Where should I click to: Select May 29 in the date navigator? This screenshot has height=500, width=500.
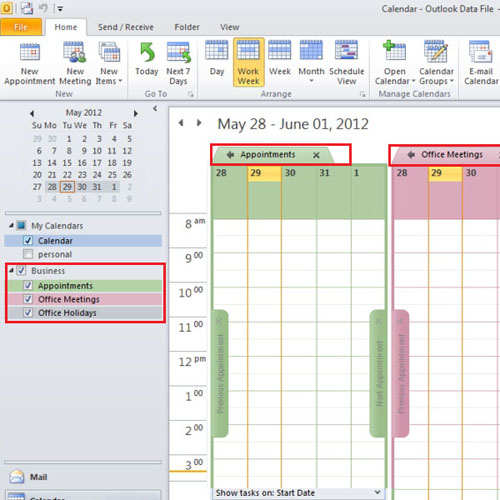pyautogui.click(x=67, y=187)
